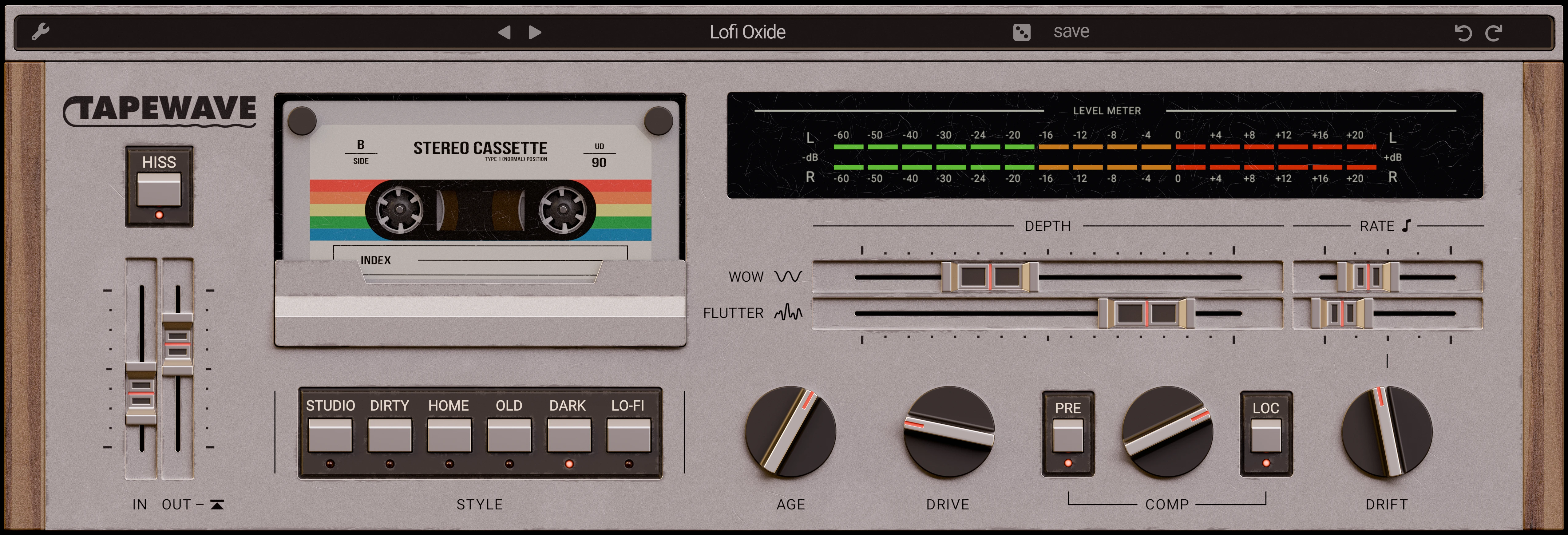1568x535 pixels.
Task: Select the OLD style button
Action: coord(509,435)
